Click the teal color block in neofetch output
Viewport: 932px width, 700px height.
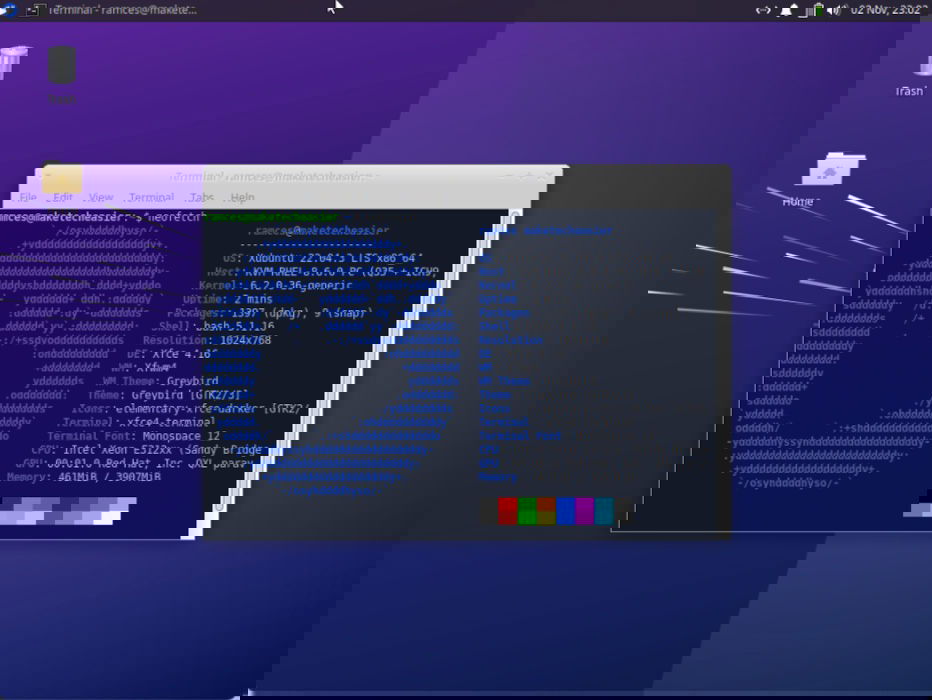point(602,509)
